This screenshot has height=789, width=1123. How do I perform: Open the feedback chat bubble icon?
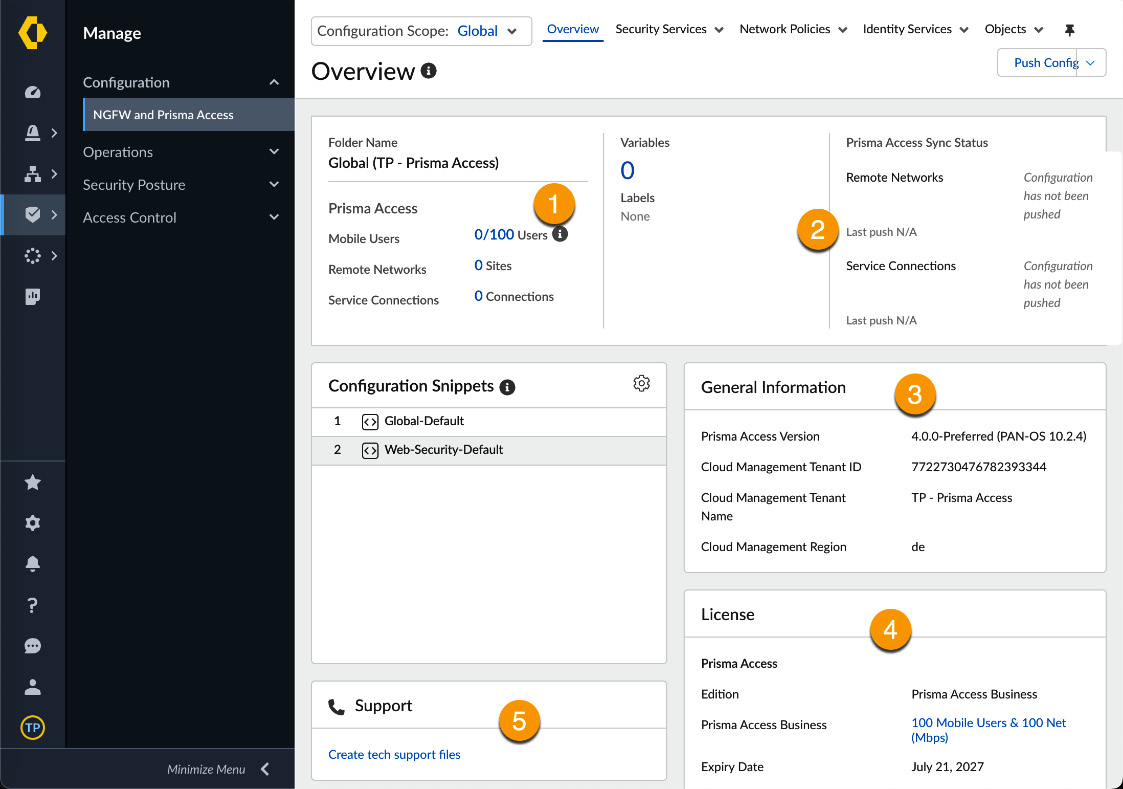pyautogui.click(x=32, y=646)
